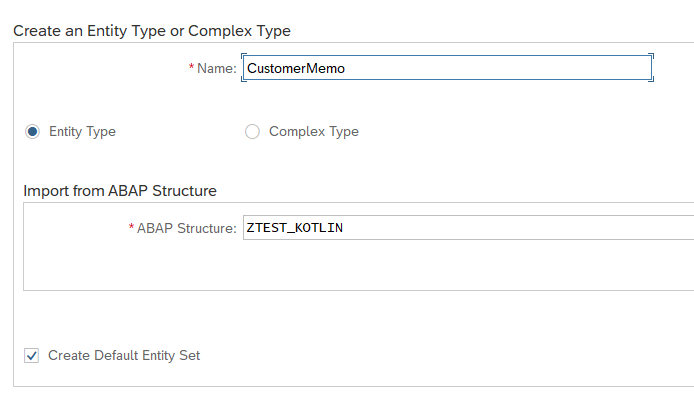Select the Entity Type radio button
The height and width of the screenshot is (402, 694).
[32, 131]
